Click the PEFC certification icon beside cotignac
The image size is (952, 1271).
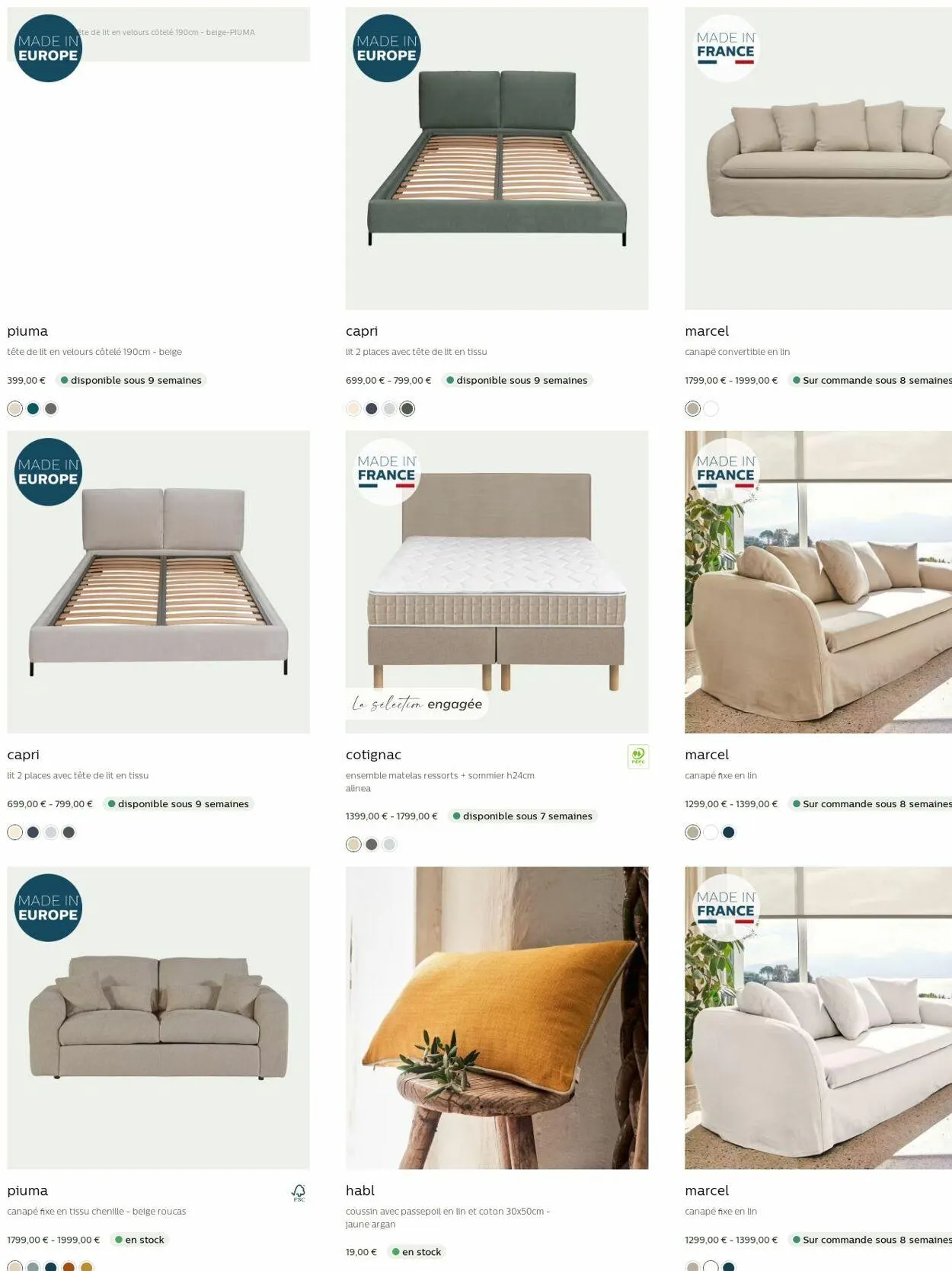coord(638,756)
